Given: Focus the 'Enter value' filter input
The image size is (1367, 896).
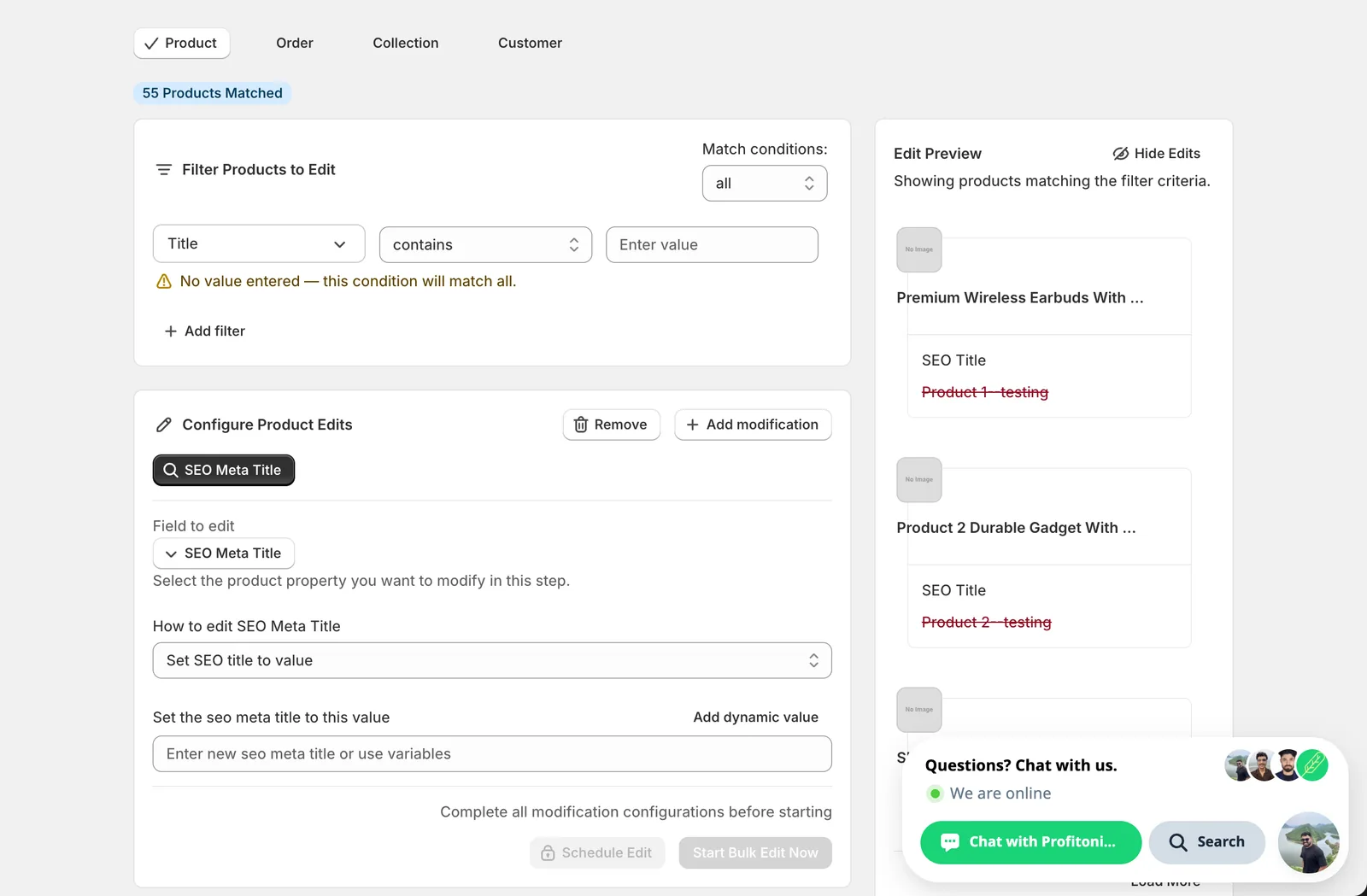Looking at the screenshot, I should (x=712, y=245).
